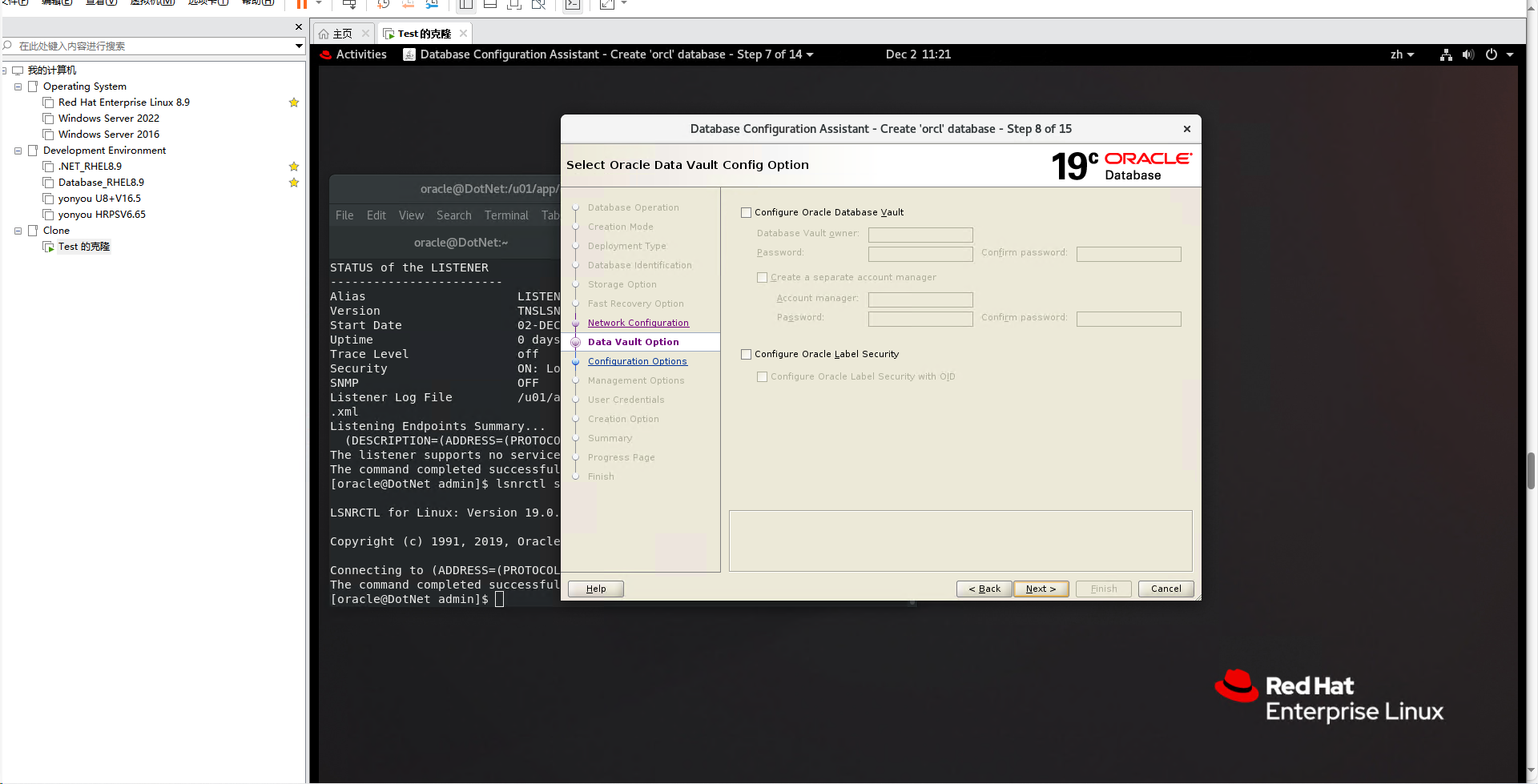The height and width of the screenshot is (784, 1538).
Task: Open the terminal Terminal menu
Action: pos(506,215)
